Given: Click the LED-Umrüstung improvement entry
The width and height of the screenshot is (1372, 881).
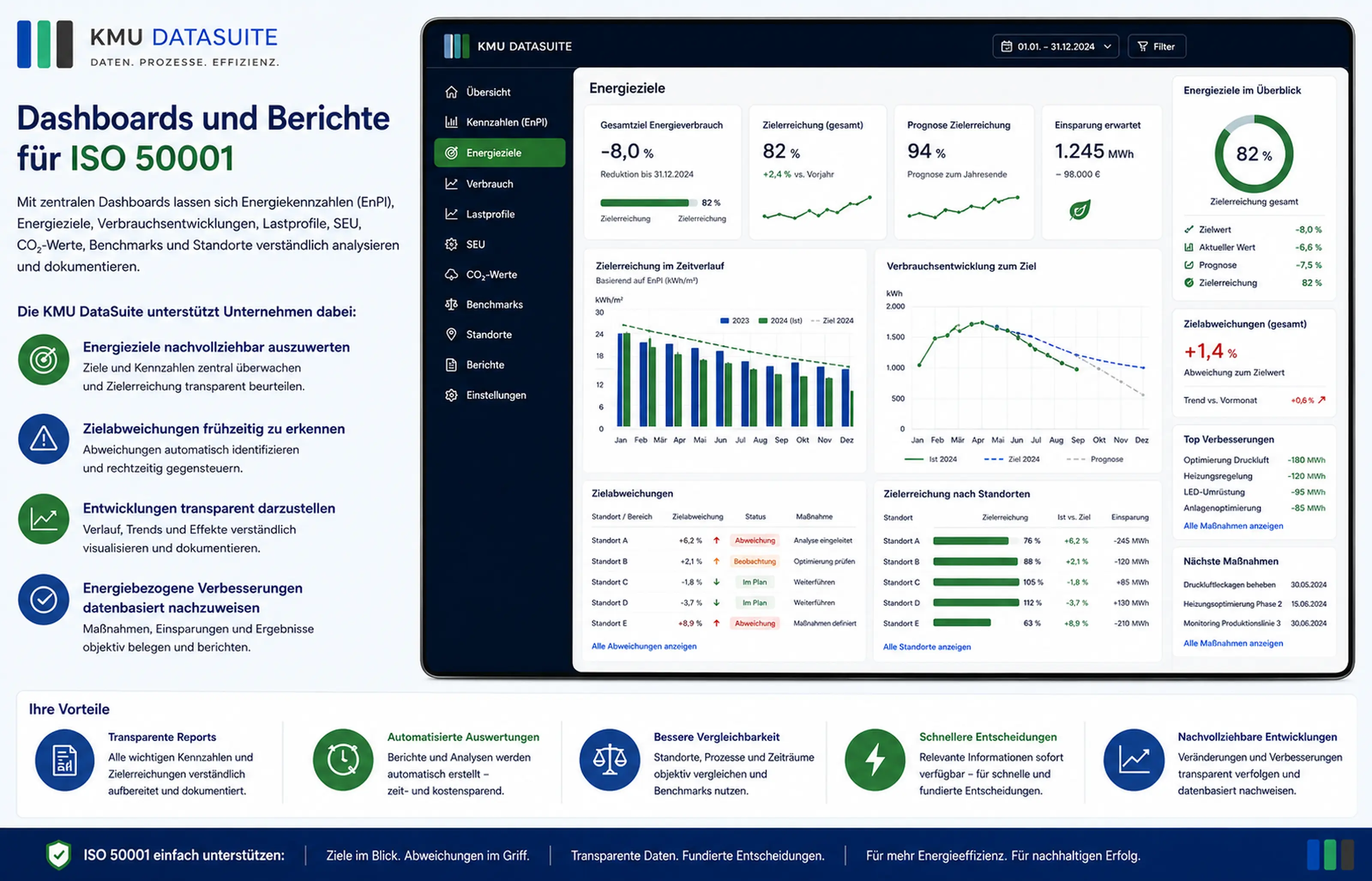Looking at the screenshot, I should (1254, 492).
